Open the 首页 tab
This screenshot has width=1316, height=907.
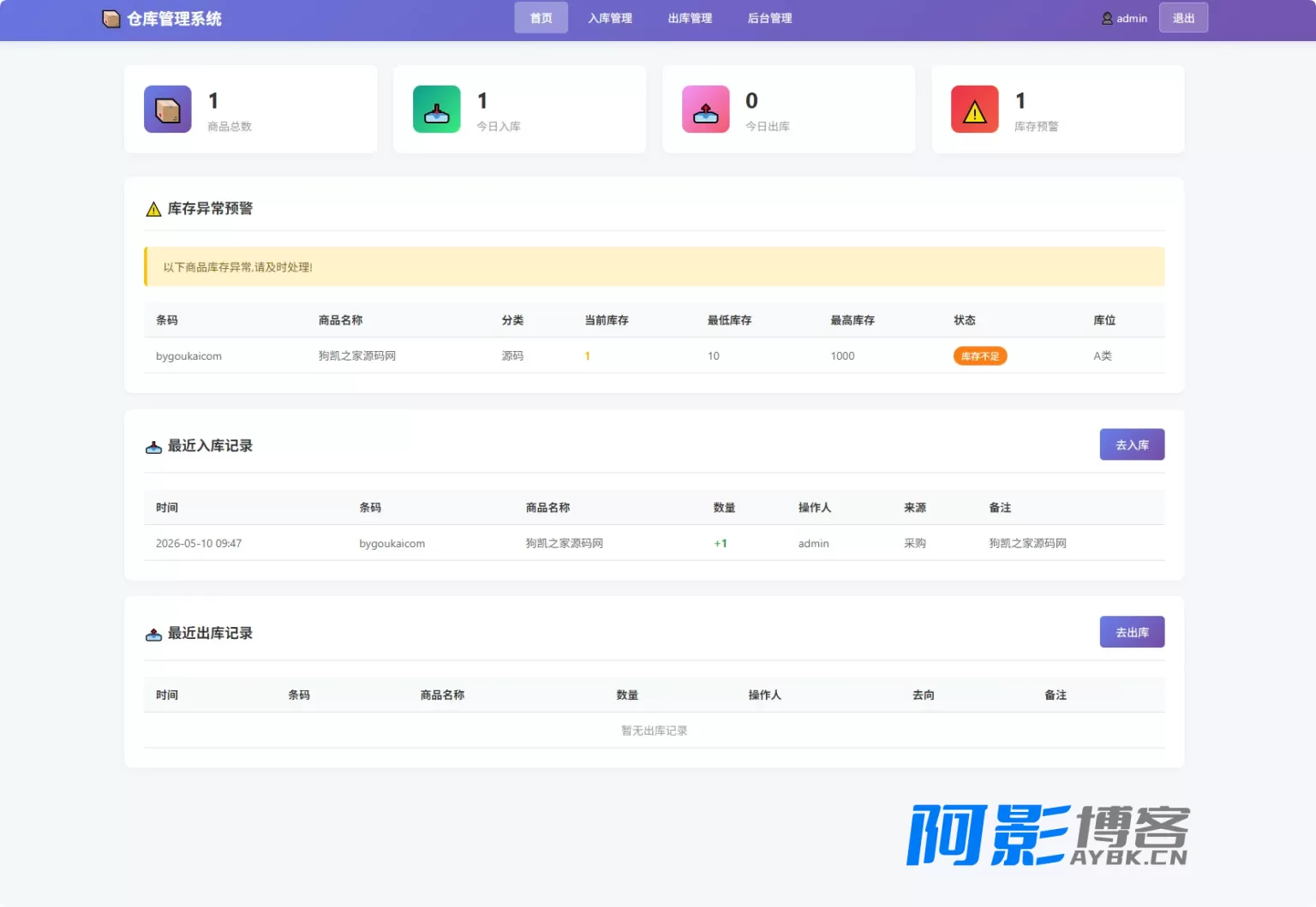click(x=541, y=18)
